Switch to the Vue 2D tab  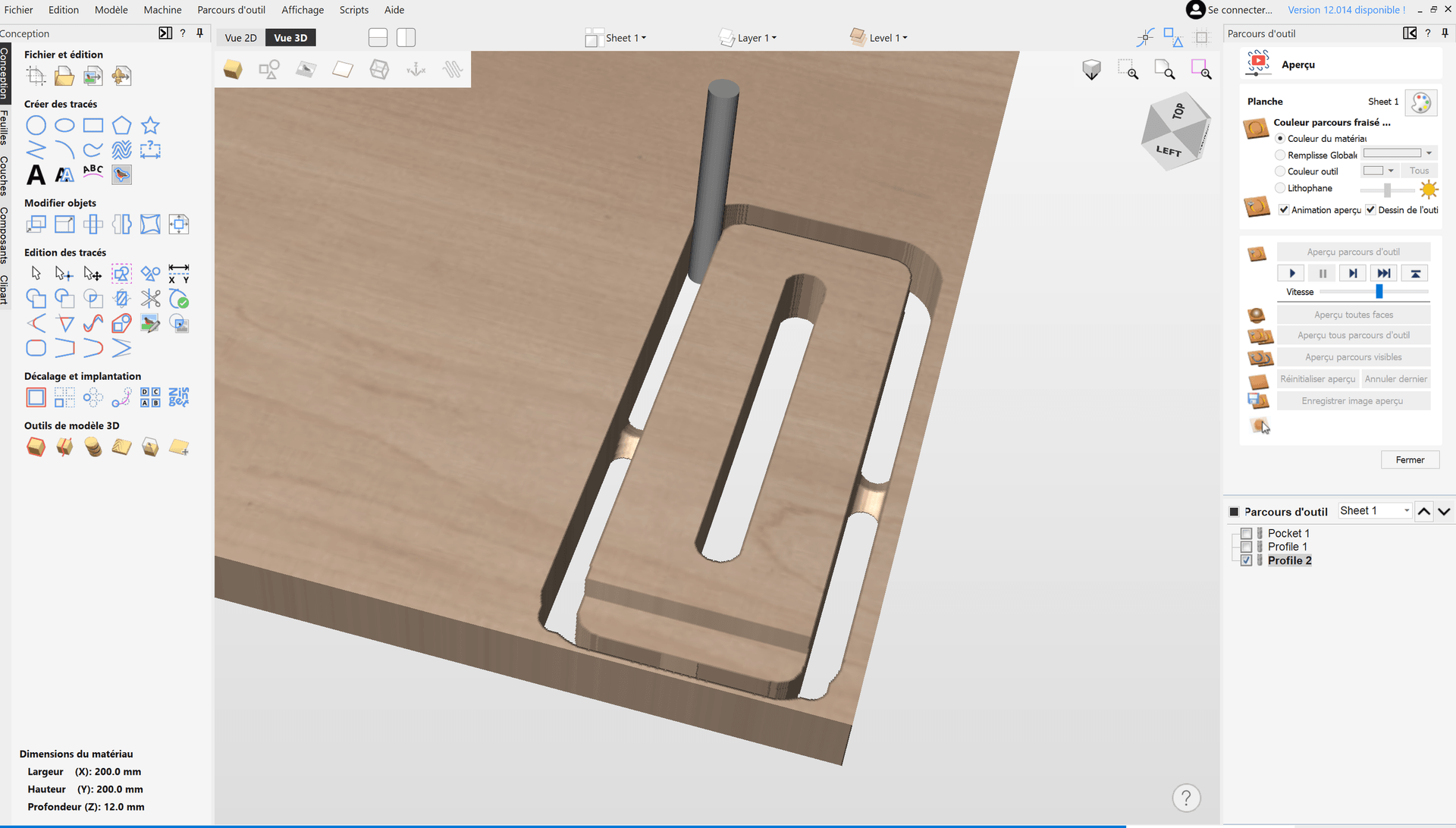click(240, 37)
